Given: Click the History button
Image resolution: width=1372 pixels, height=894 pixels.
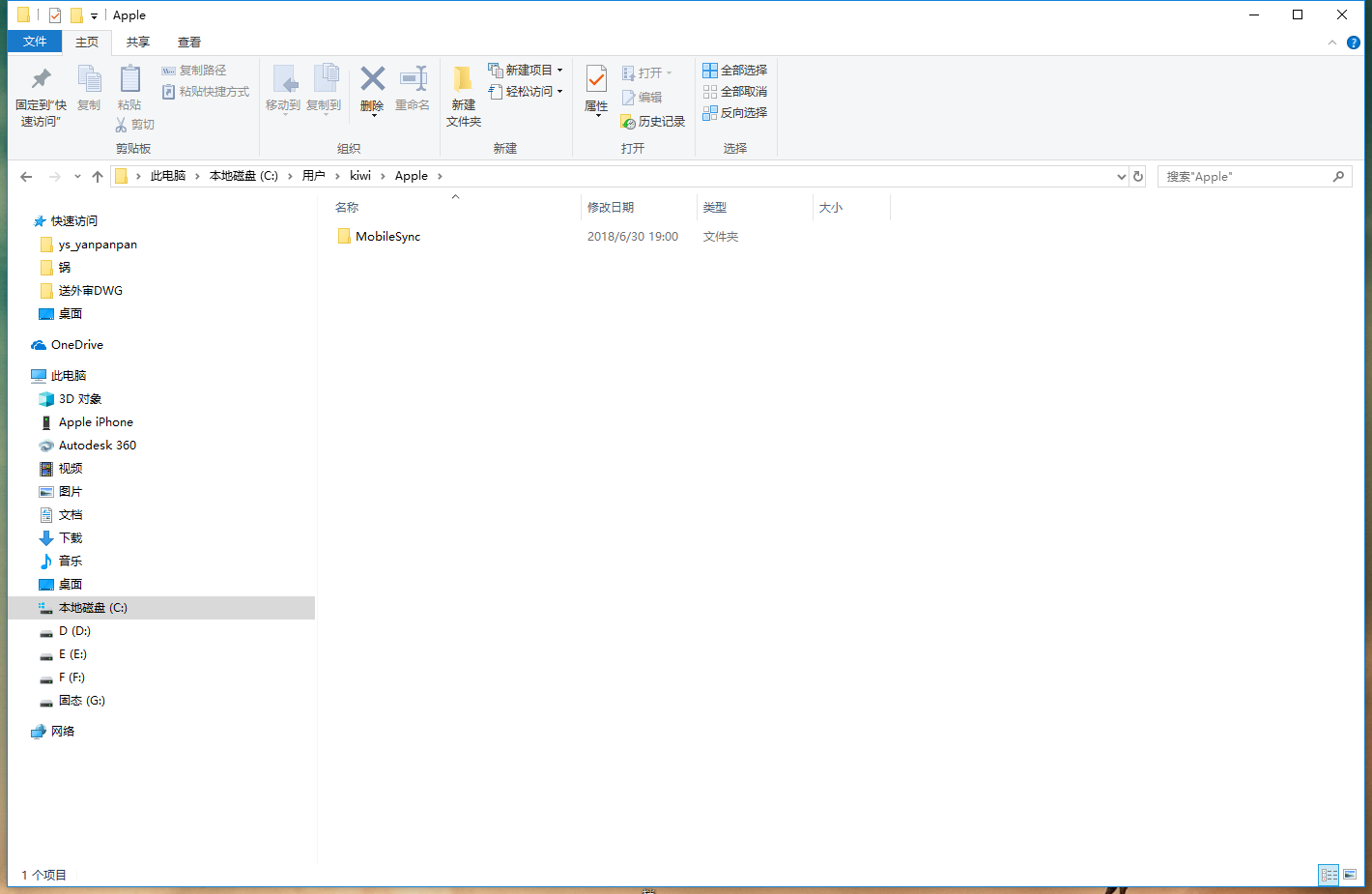Looking at the screenshot, I should [x=652, y=122].
